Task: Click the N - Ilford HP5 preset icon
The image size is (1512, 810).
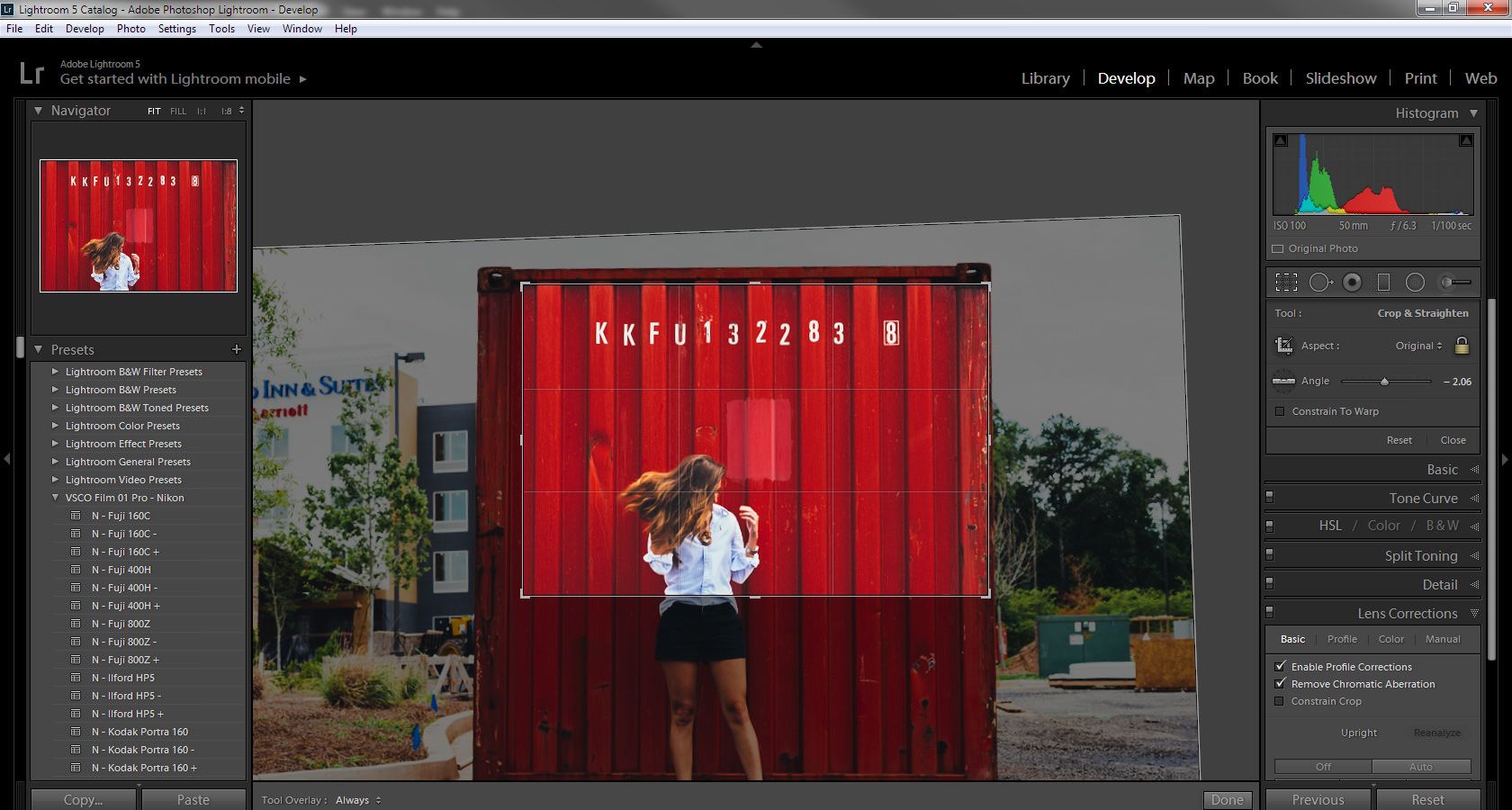Action: (76, 678)
